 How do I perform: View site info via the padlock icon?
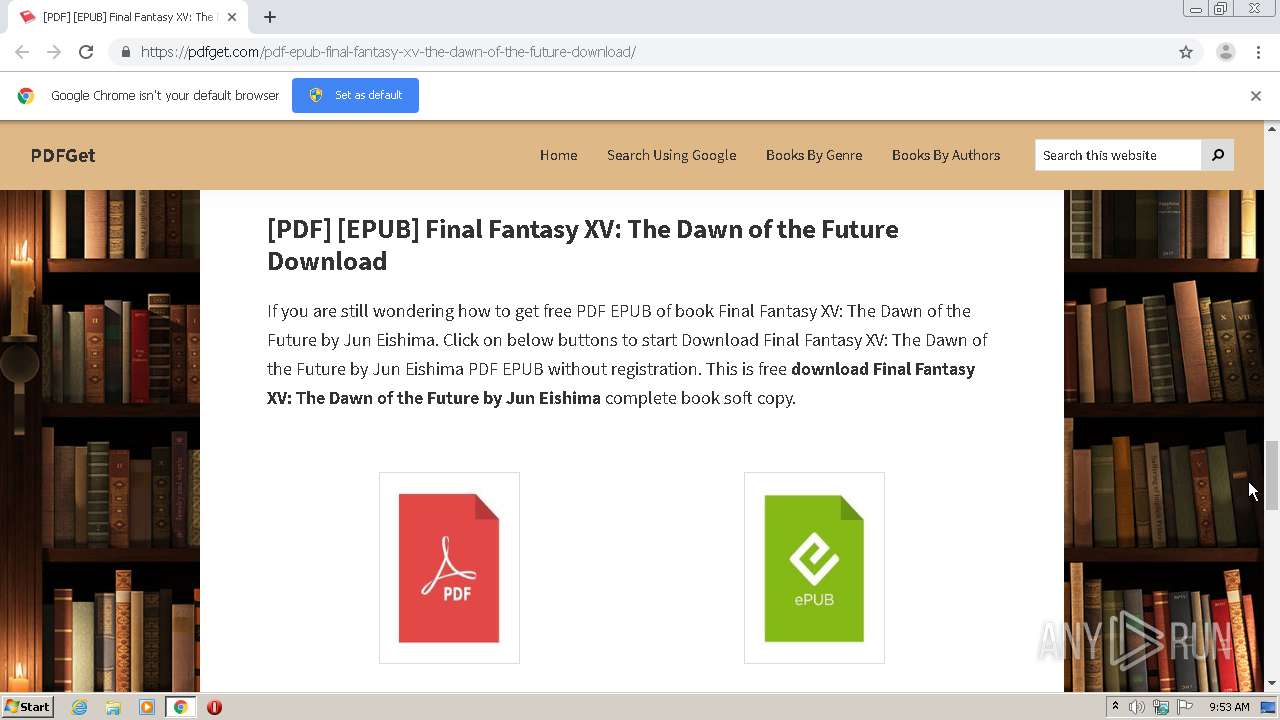(125, 52)
